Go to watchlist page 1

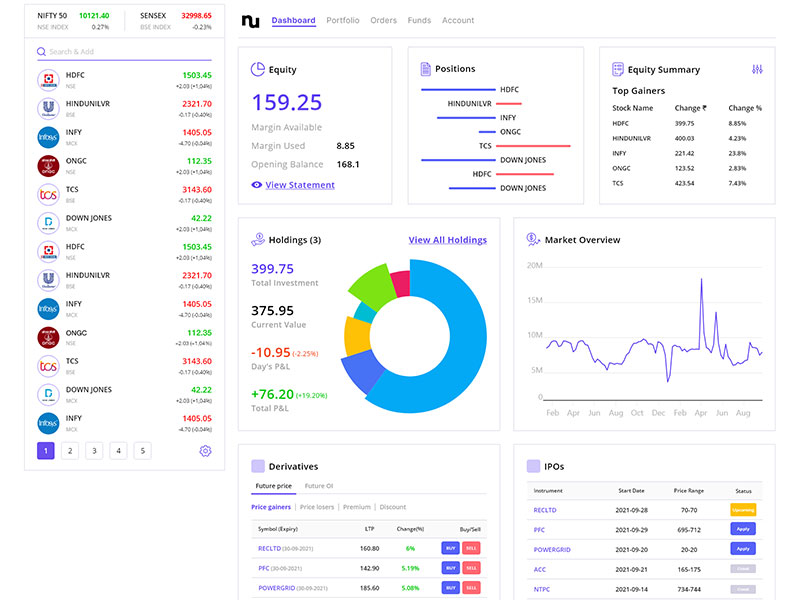(x=45, y=451)
